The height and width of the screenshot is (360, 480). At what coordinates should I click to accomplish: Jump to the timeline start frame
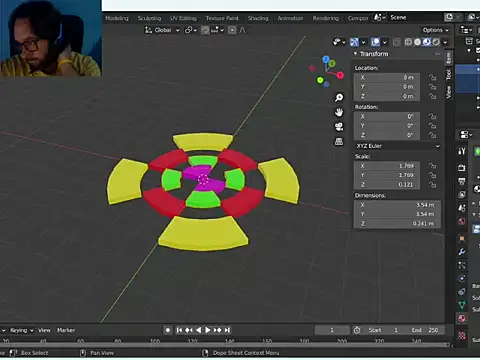[x=179, y=330]
